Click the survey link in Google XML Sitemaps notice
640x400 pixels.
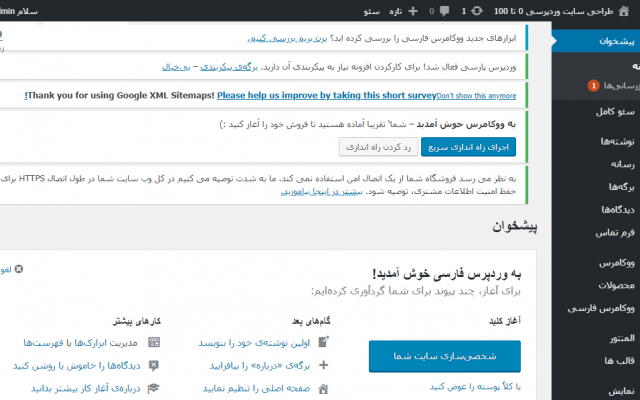tap(327, 96)
